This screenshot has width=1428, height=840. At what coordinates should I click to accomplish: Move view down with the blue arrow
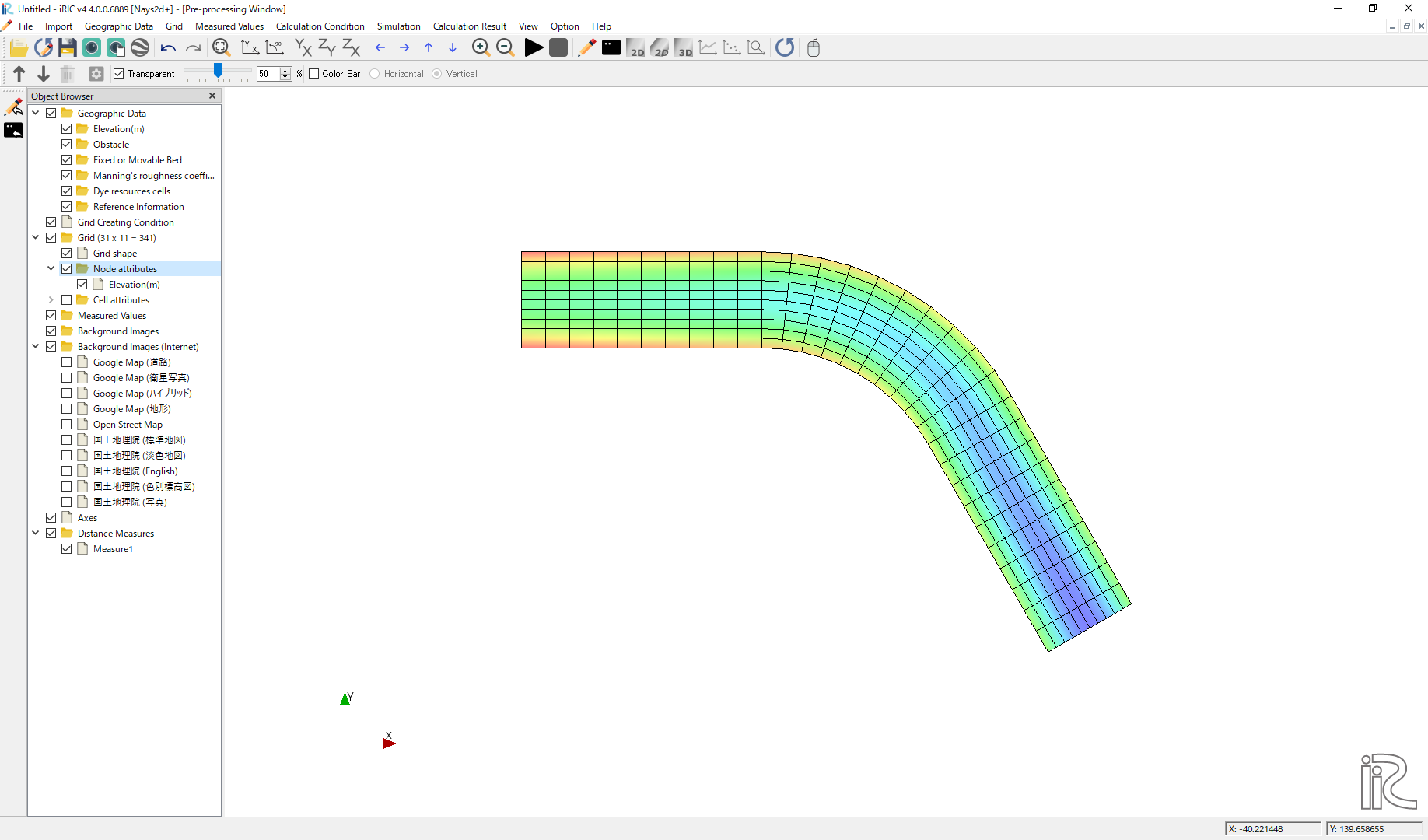(x=453, y=48)
